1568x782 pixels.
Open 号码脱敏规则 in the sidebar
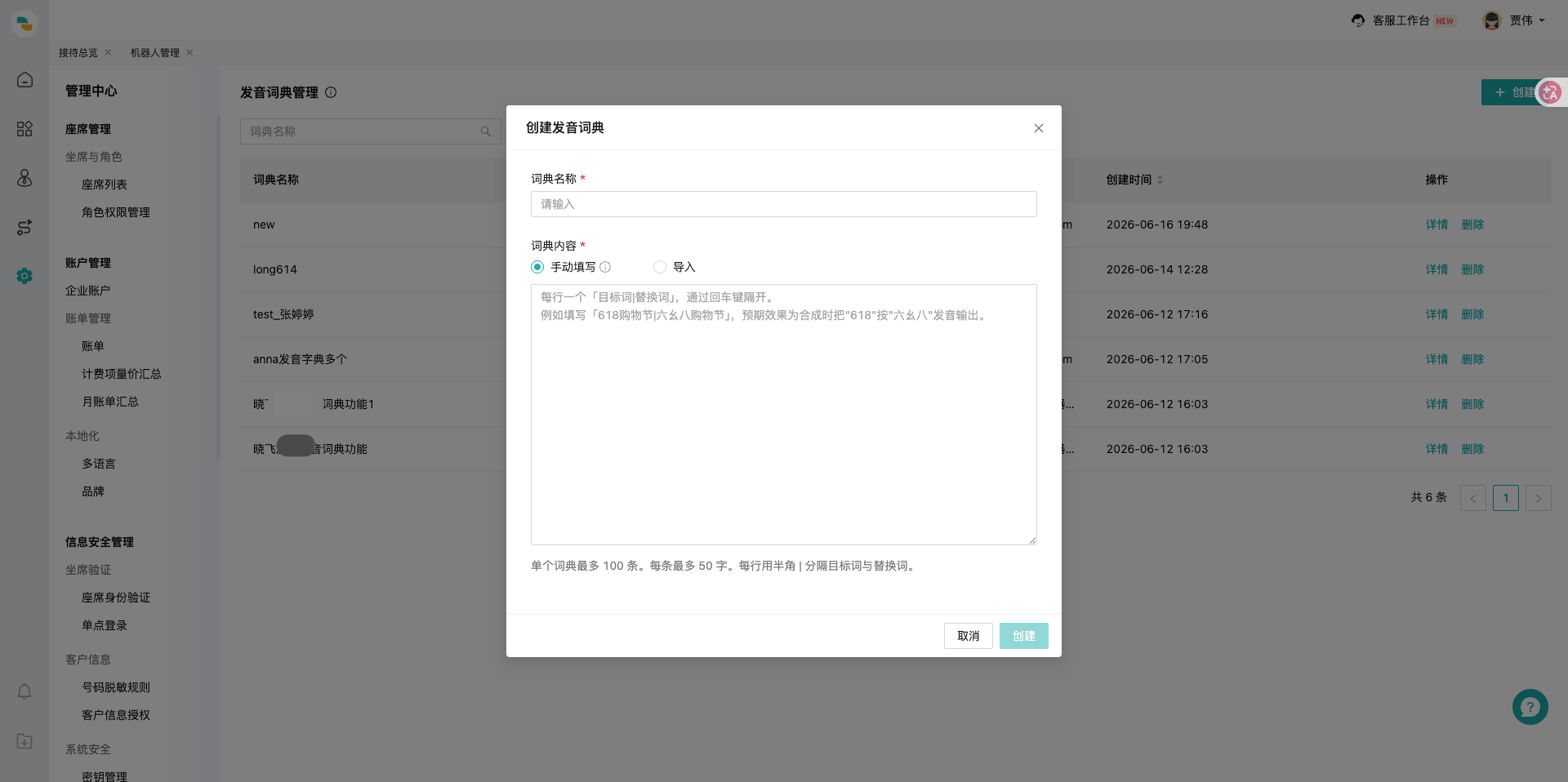(x=116, y=687)
